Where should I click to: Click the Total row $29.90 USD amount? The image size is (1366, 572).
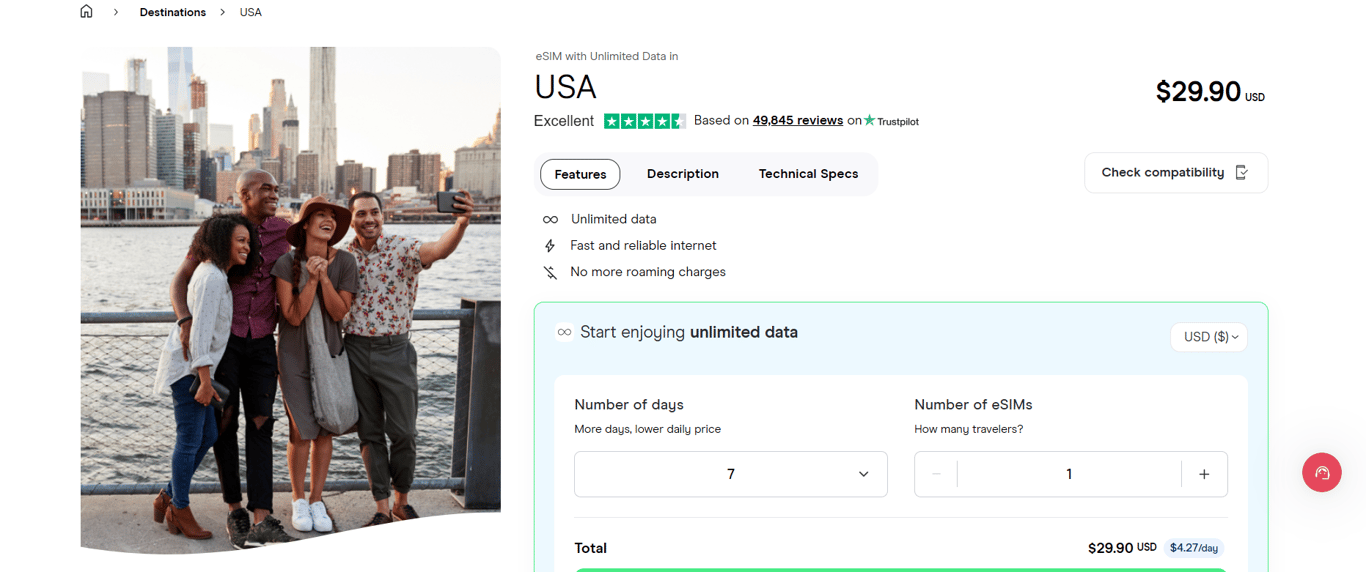click(x=1122, y=548)
